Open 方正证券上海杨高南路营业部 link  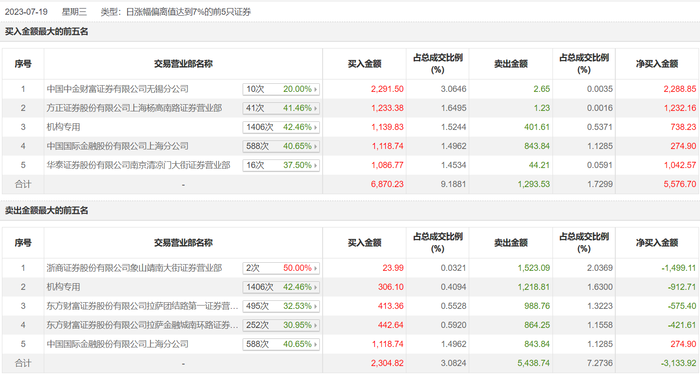pyautogui.click(x=134, y=108)
